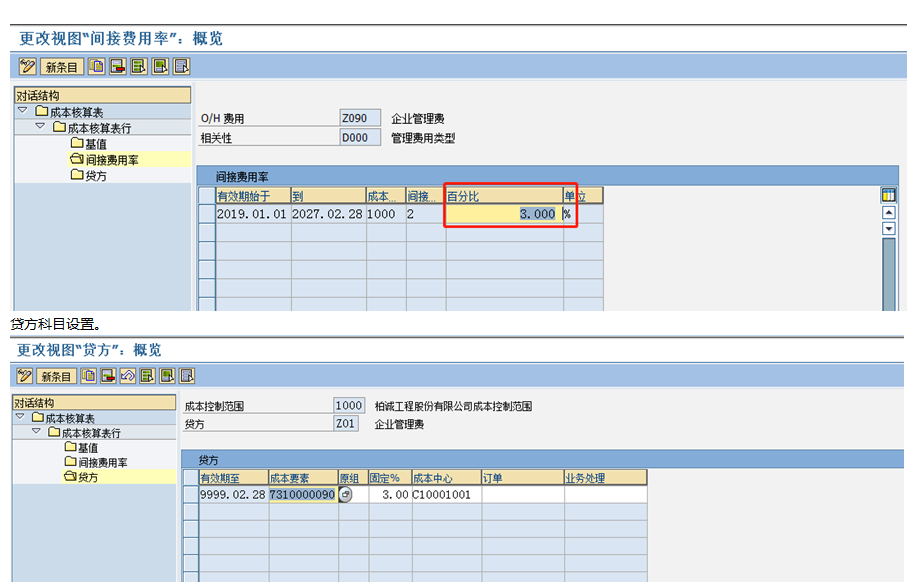Toggle display/change mode in 贷方 view toolbar
This screenshot has height=584, width=909.
[x=25, y=376]
